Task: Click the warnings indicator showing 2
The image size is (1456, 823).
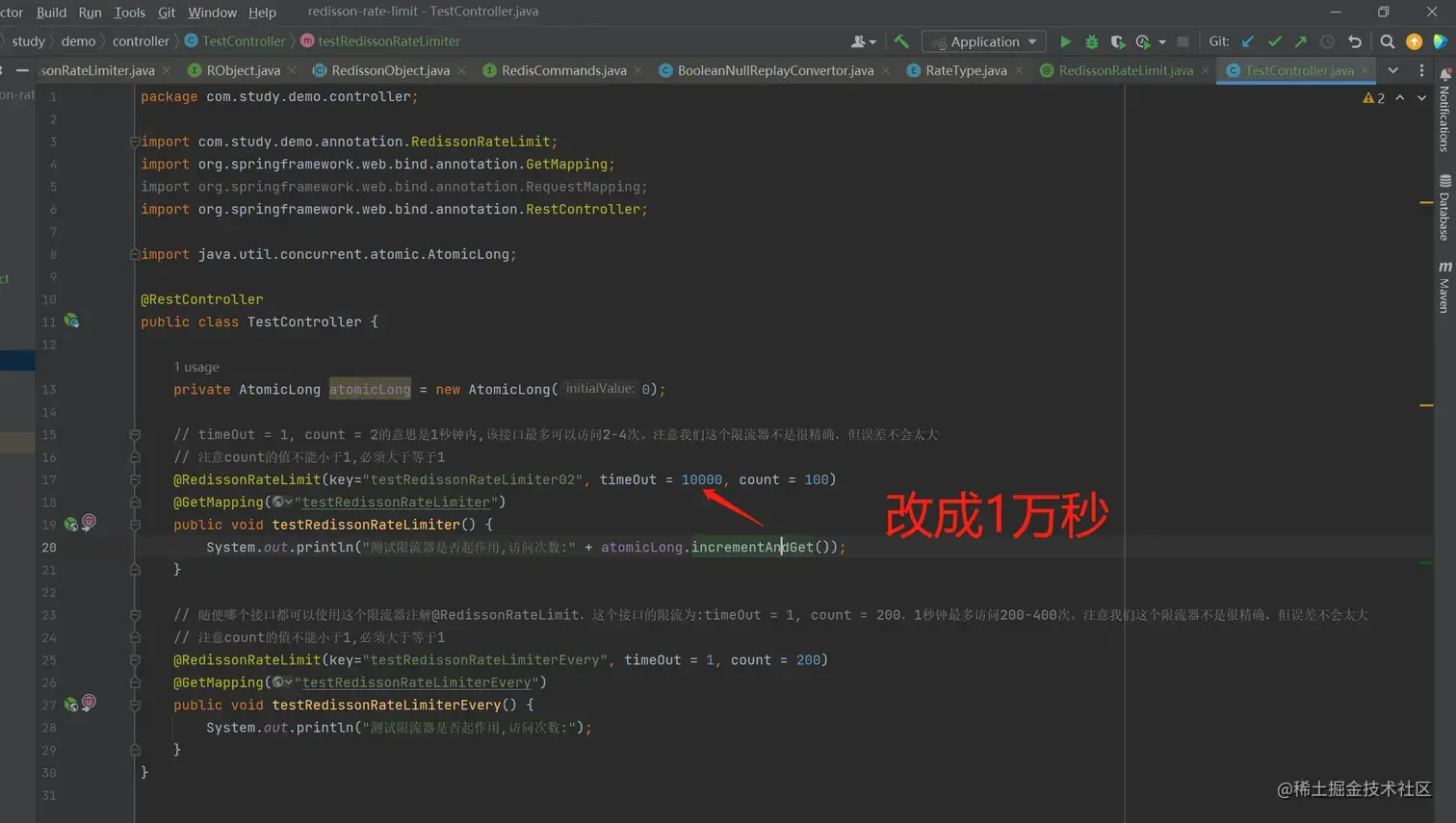Action: (x=1374, y=98)
